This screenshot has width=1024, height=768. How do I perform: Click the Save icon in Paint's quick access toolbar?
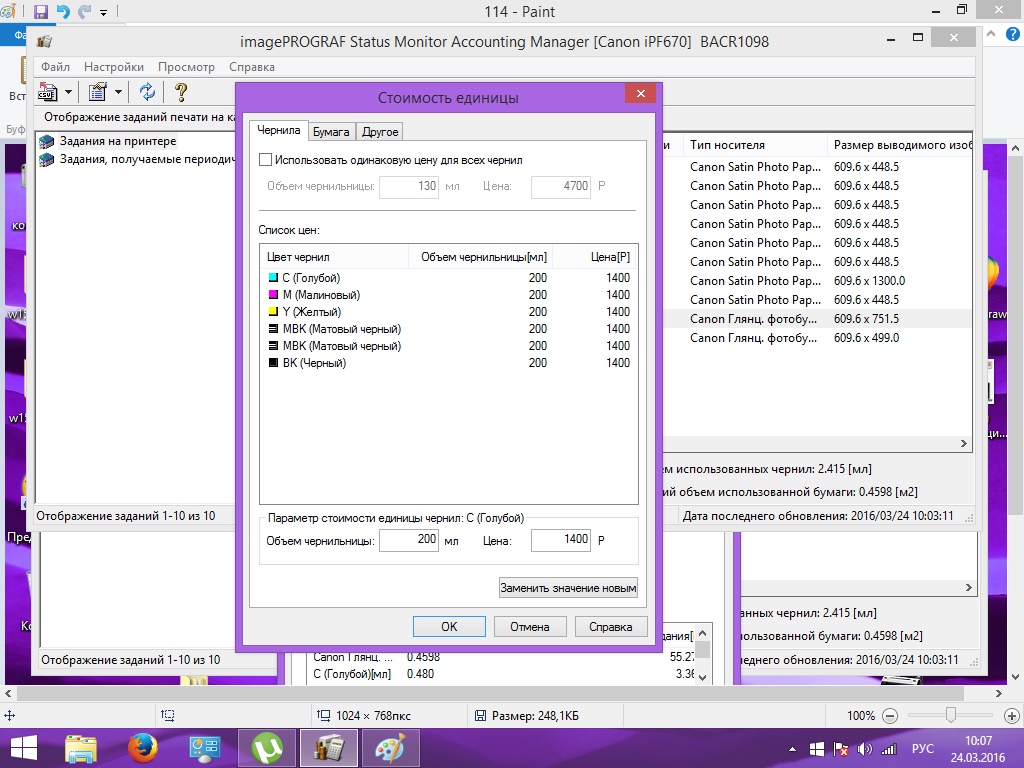pyautogui.click(x=41, y=11)
